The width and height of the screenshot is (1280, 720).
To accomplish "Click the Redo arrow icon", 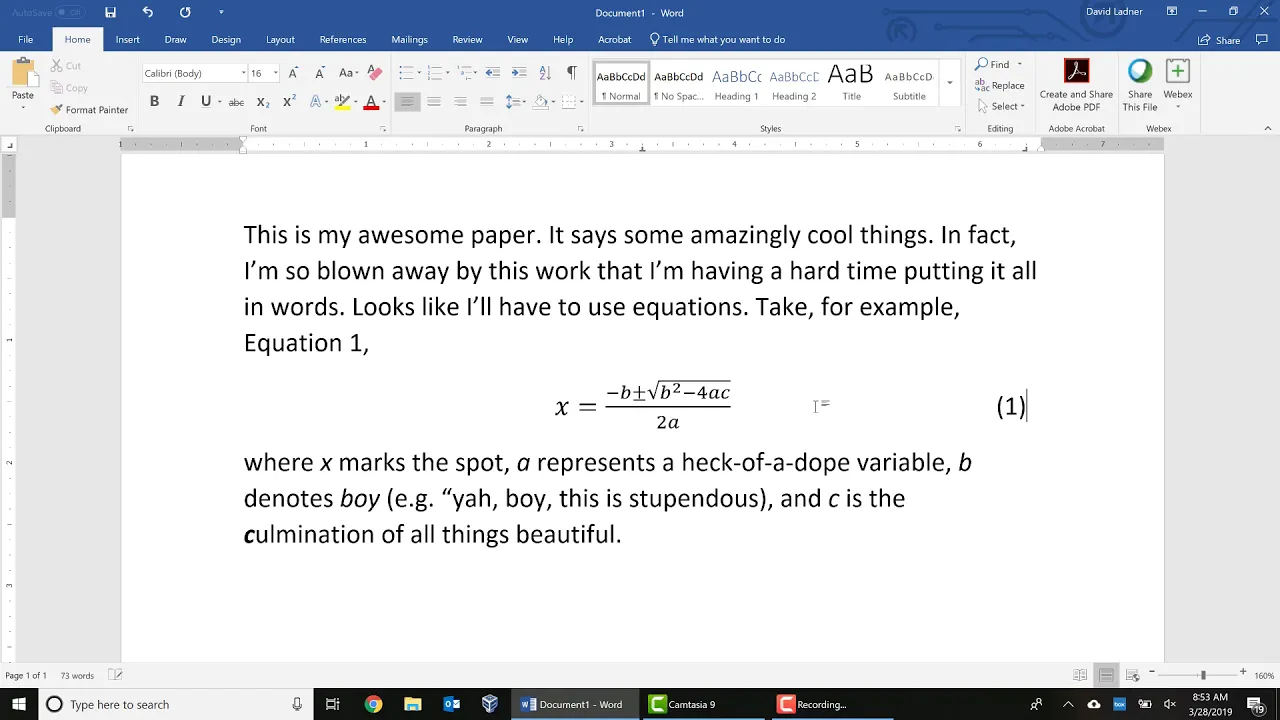I will (x=185, y=12).
